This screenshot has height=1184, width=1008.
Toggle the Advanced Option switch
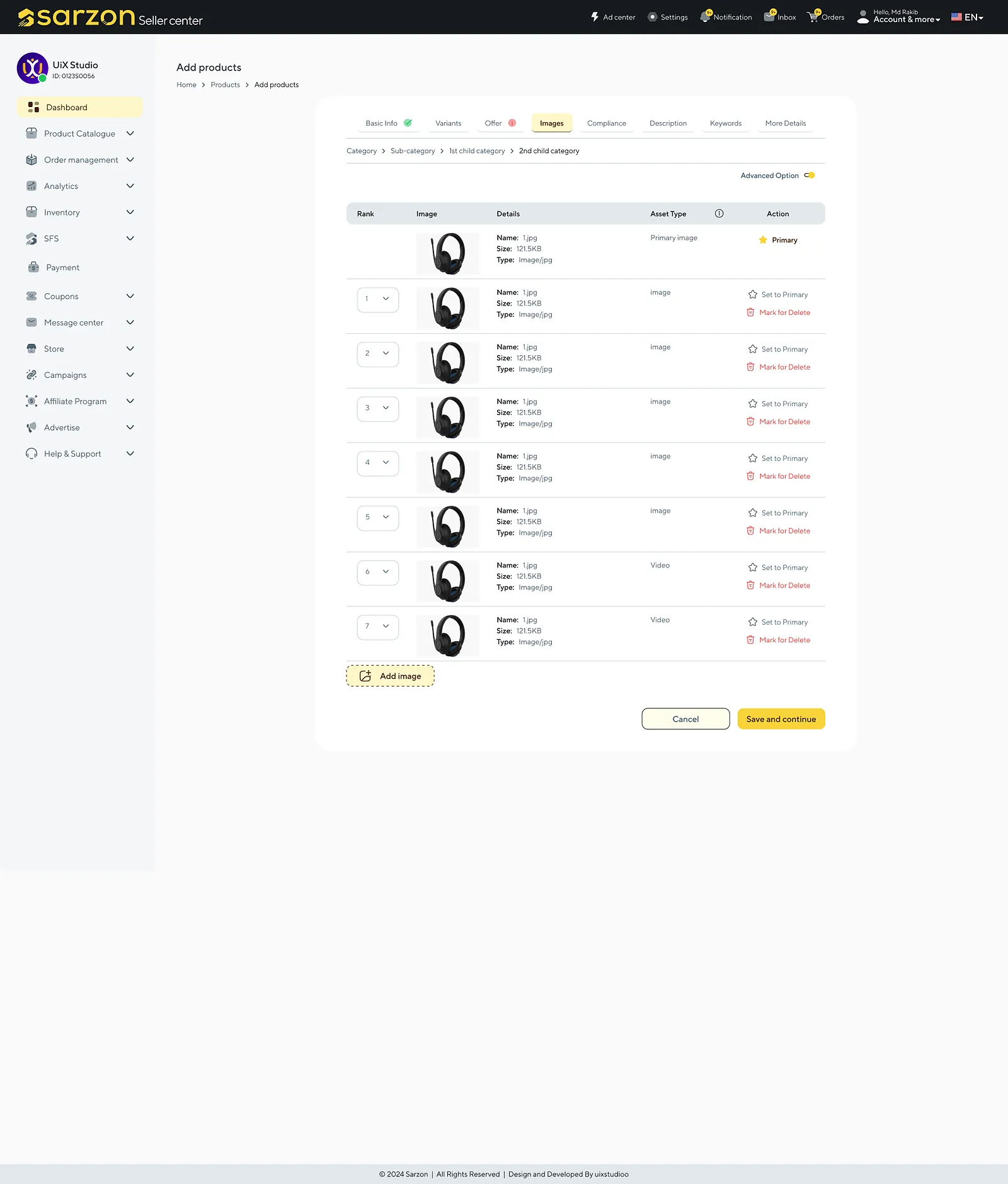pos(810,175)
